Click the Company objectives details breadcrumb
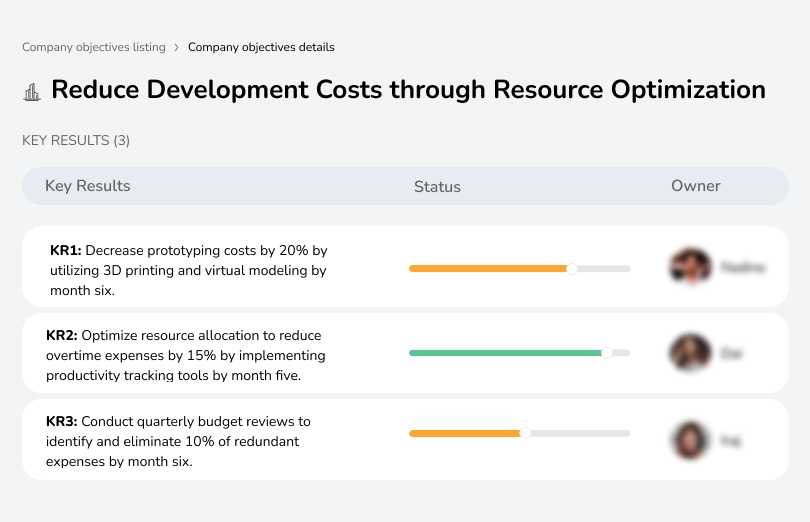The image size is (810, 522). coord(261,47)
